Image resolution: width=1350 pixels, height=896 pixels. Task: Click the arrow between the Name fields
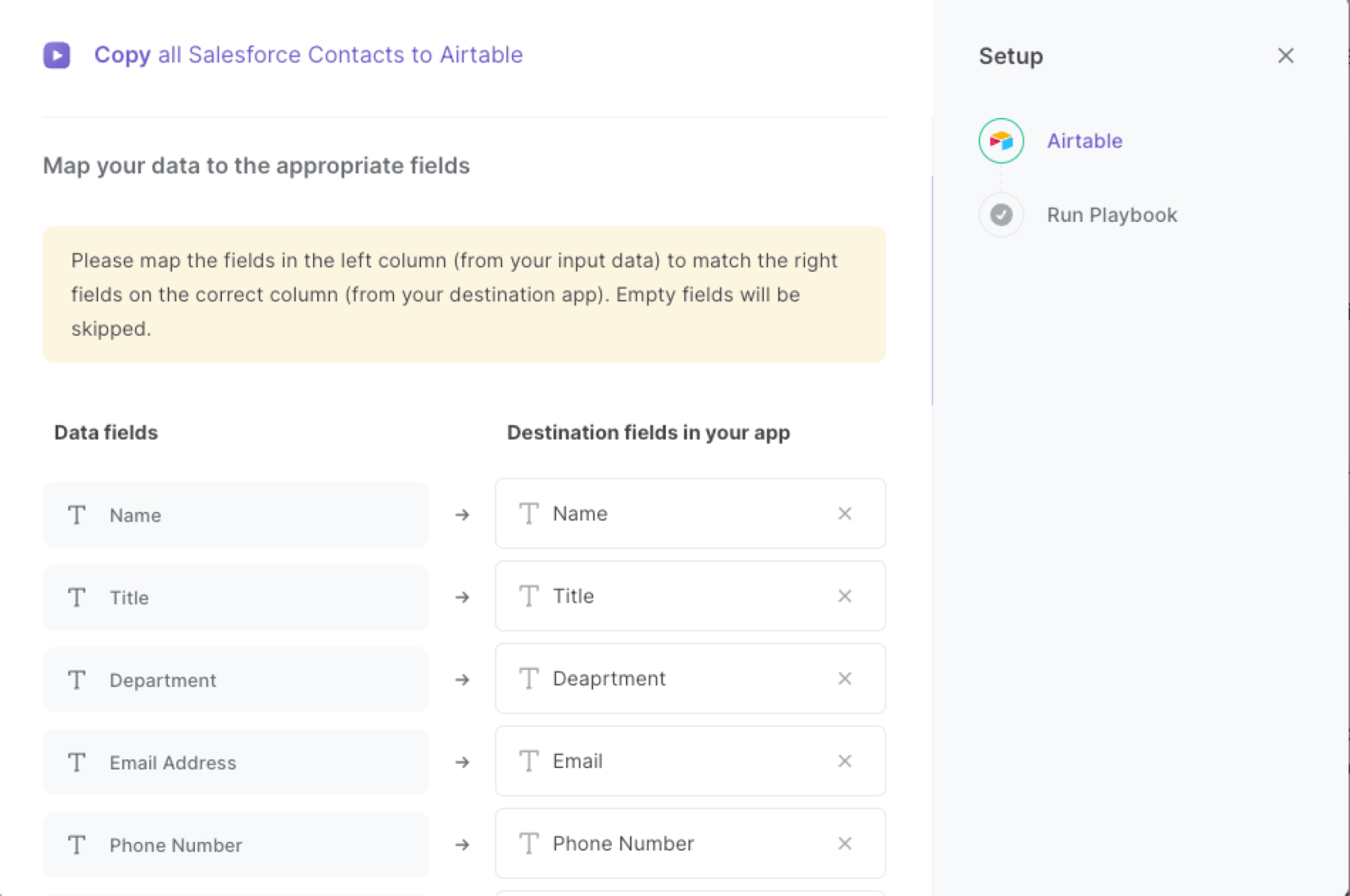[462, 515]
